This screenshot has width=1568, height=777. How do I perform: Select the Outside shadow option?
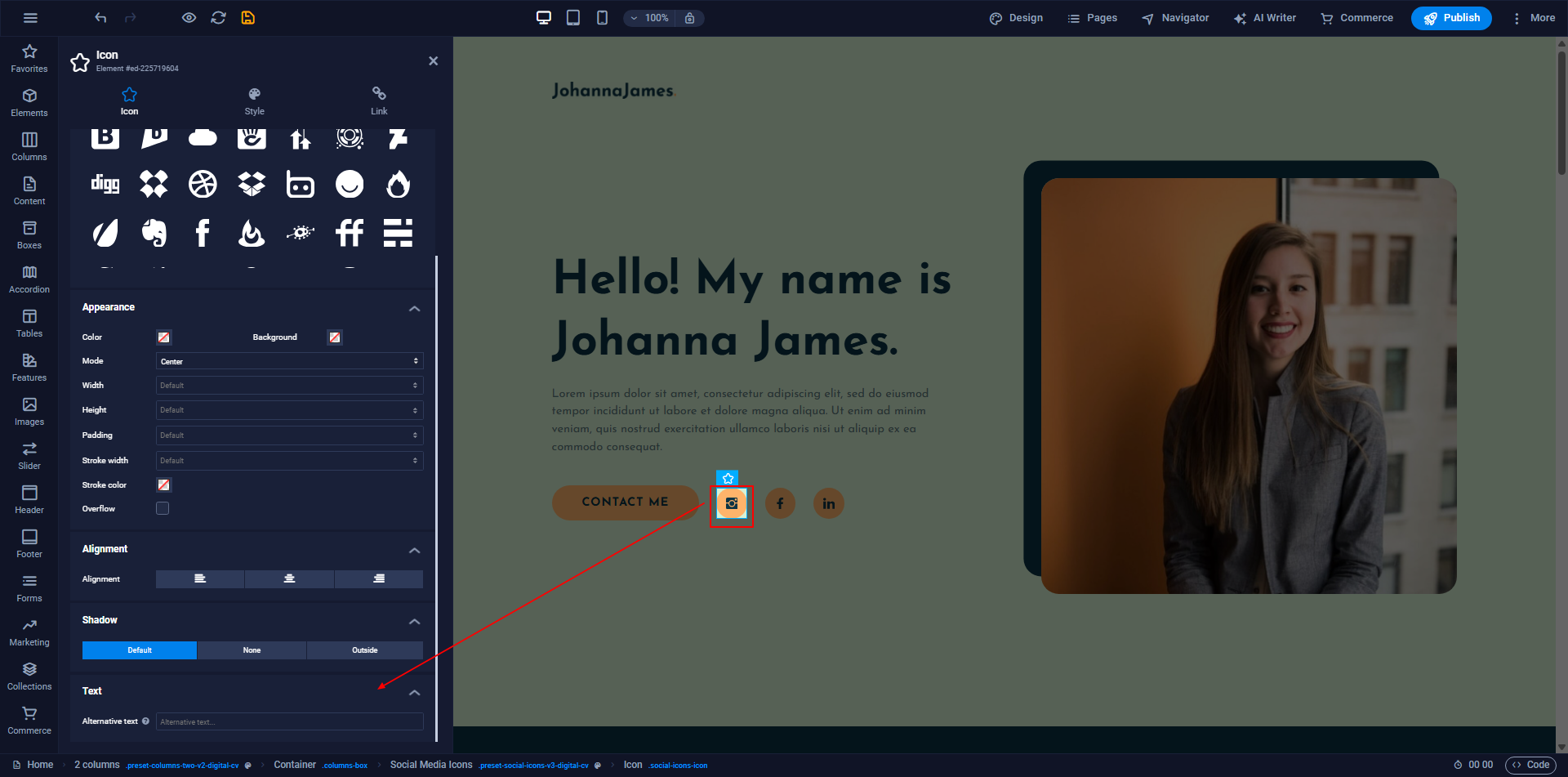tap(364, 650)
